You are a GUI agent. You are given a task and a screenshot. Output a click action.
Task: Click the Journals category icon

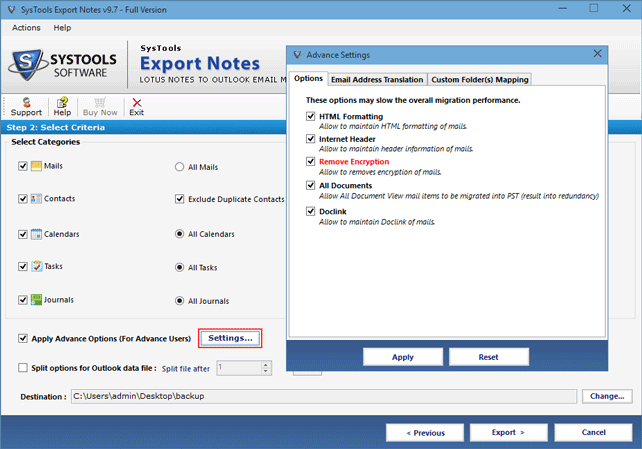pos(36,300)
